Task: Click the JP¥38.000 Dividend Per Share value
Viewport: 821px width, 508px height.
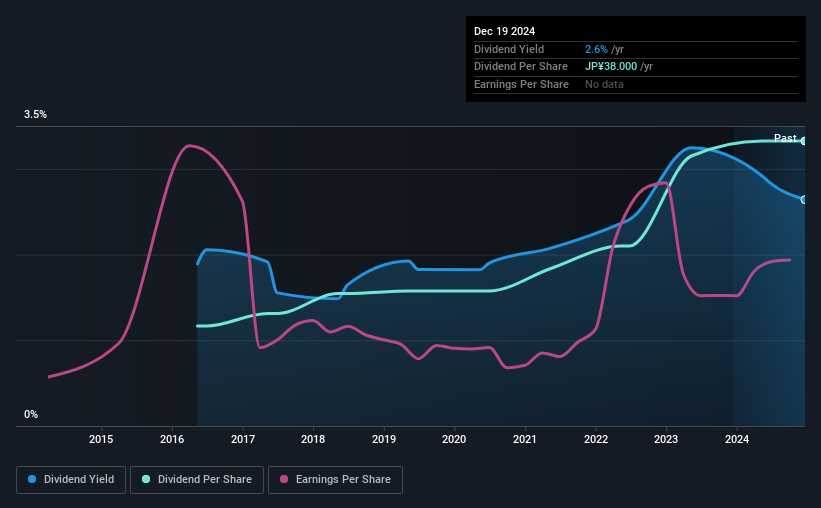Action: [611, 67]
